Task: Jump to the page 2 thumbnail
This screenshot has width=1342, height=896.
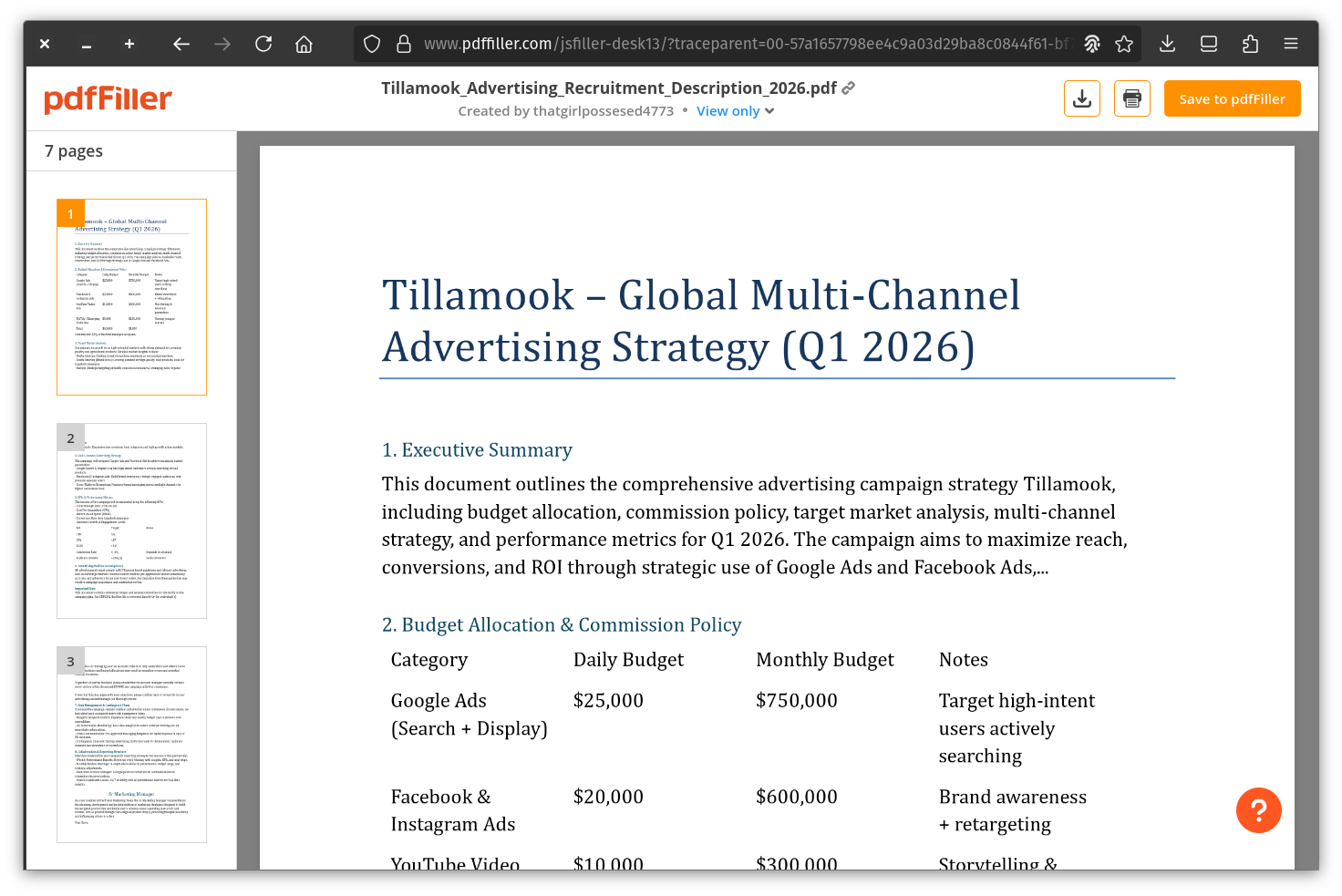Action: point(131,520)
